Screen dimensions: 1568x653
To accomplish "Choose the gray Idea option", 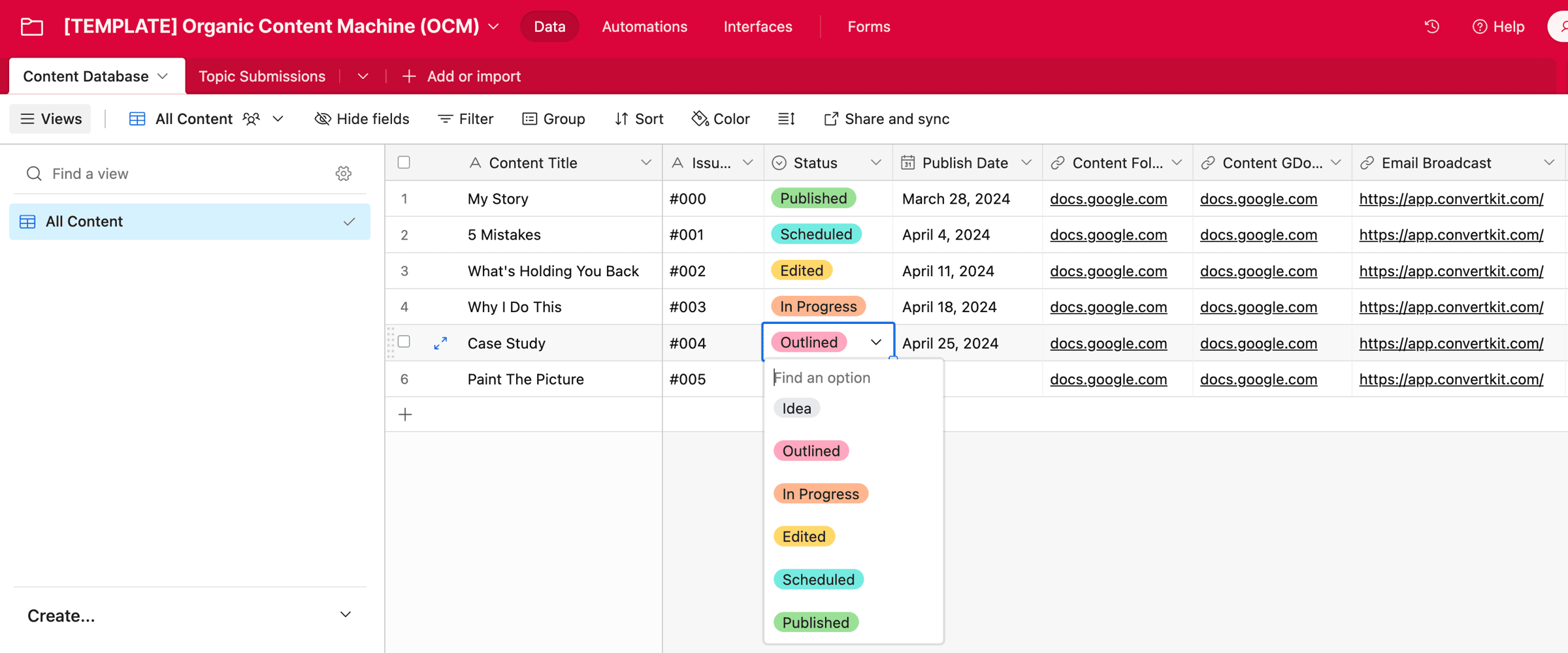I will click(x=796, y=408).
